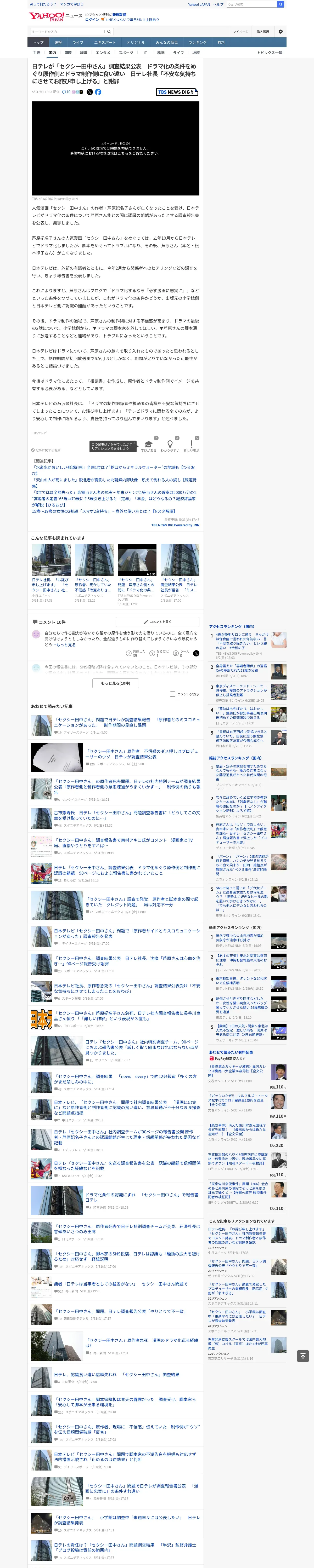Click the keyword search magnifier icon

[109, 32]
